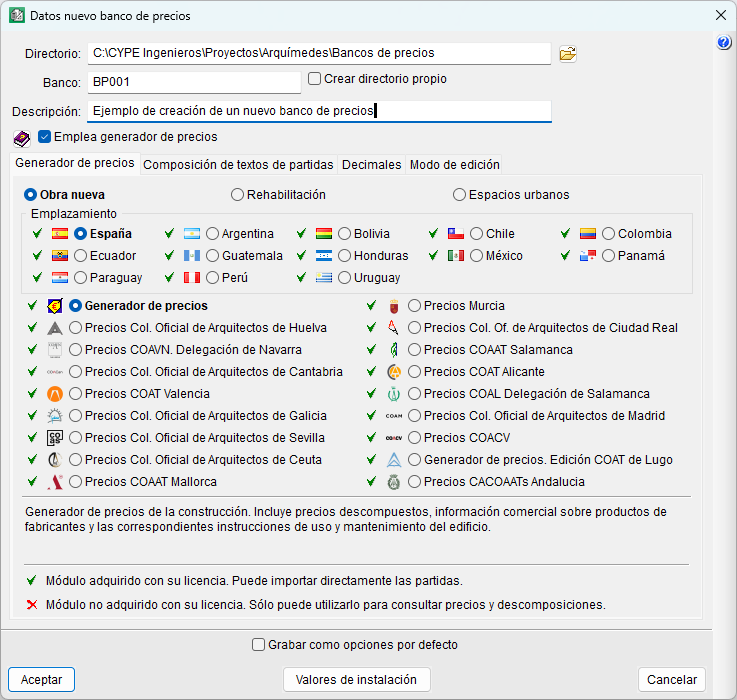This screenshot has height=700, width=737.
Task: Select the Espacios urbanos option
Action: 459,195
